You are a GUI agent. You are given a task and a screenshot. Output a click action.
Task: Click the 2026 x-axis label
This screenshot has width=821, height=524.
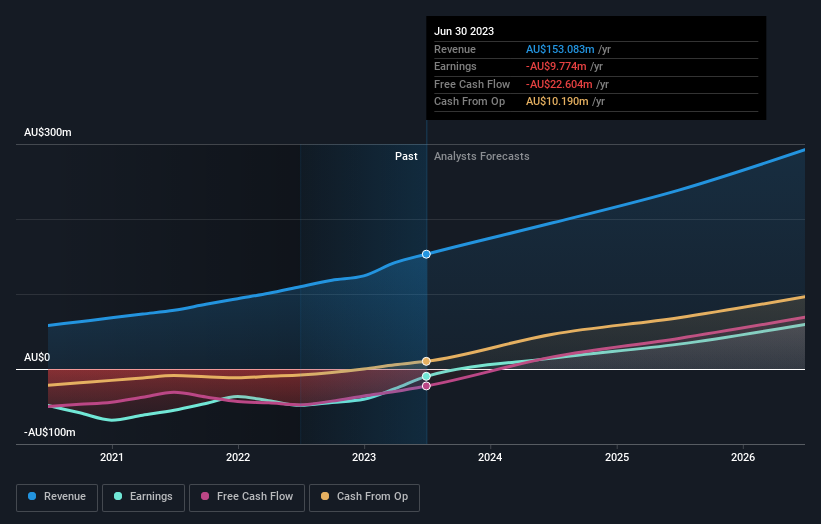743,457
